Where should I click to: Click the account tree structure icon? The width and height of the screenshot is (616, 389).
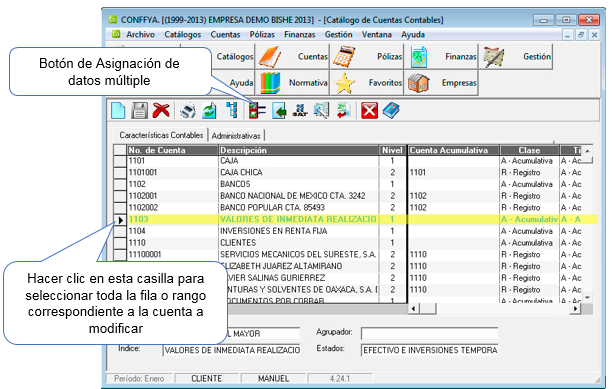[232, 110]
